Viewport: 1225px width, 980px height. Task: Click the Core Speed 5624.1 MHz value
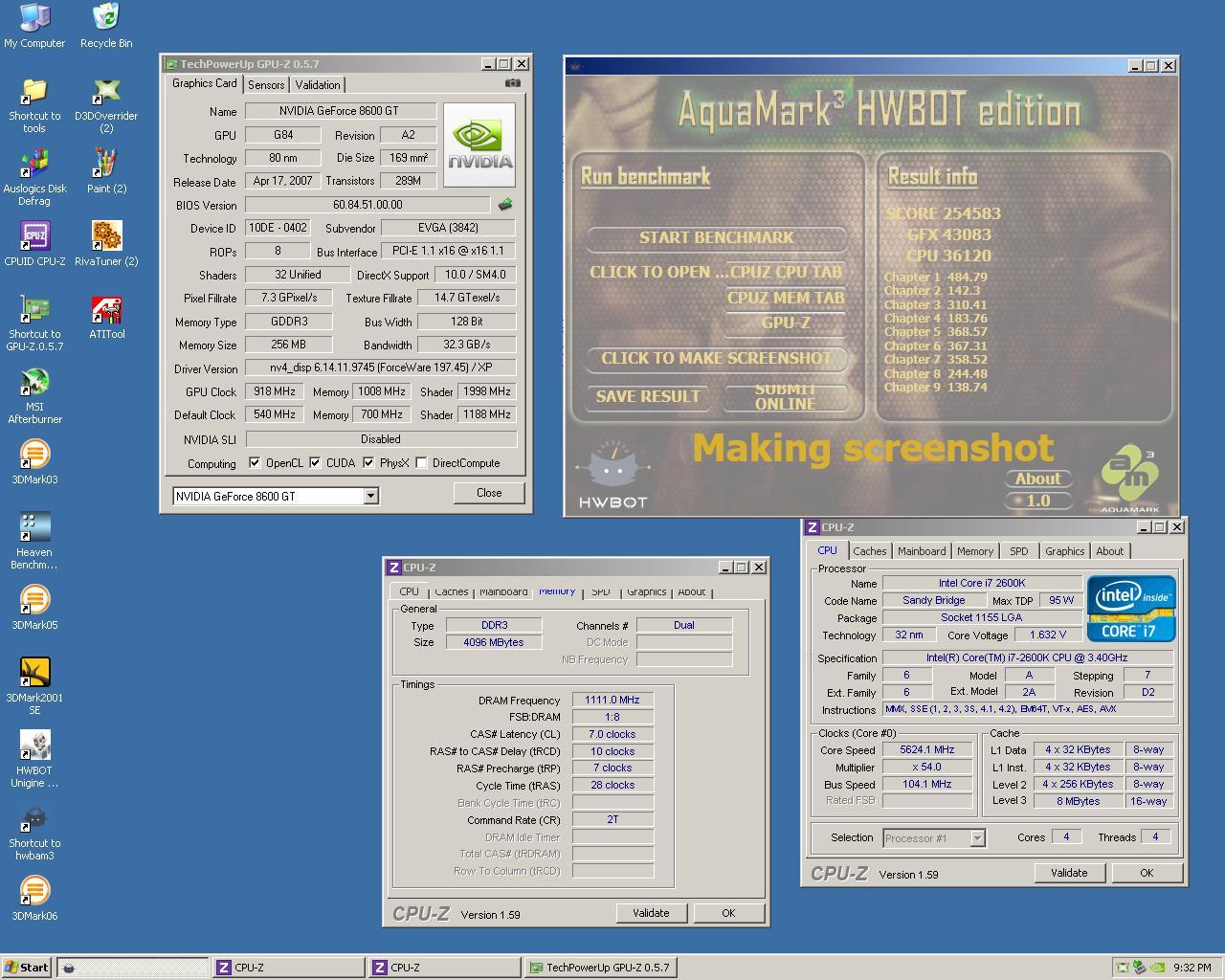tap(927, 749)
